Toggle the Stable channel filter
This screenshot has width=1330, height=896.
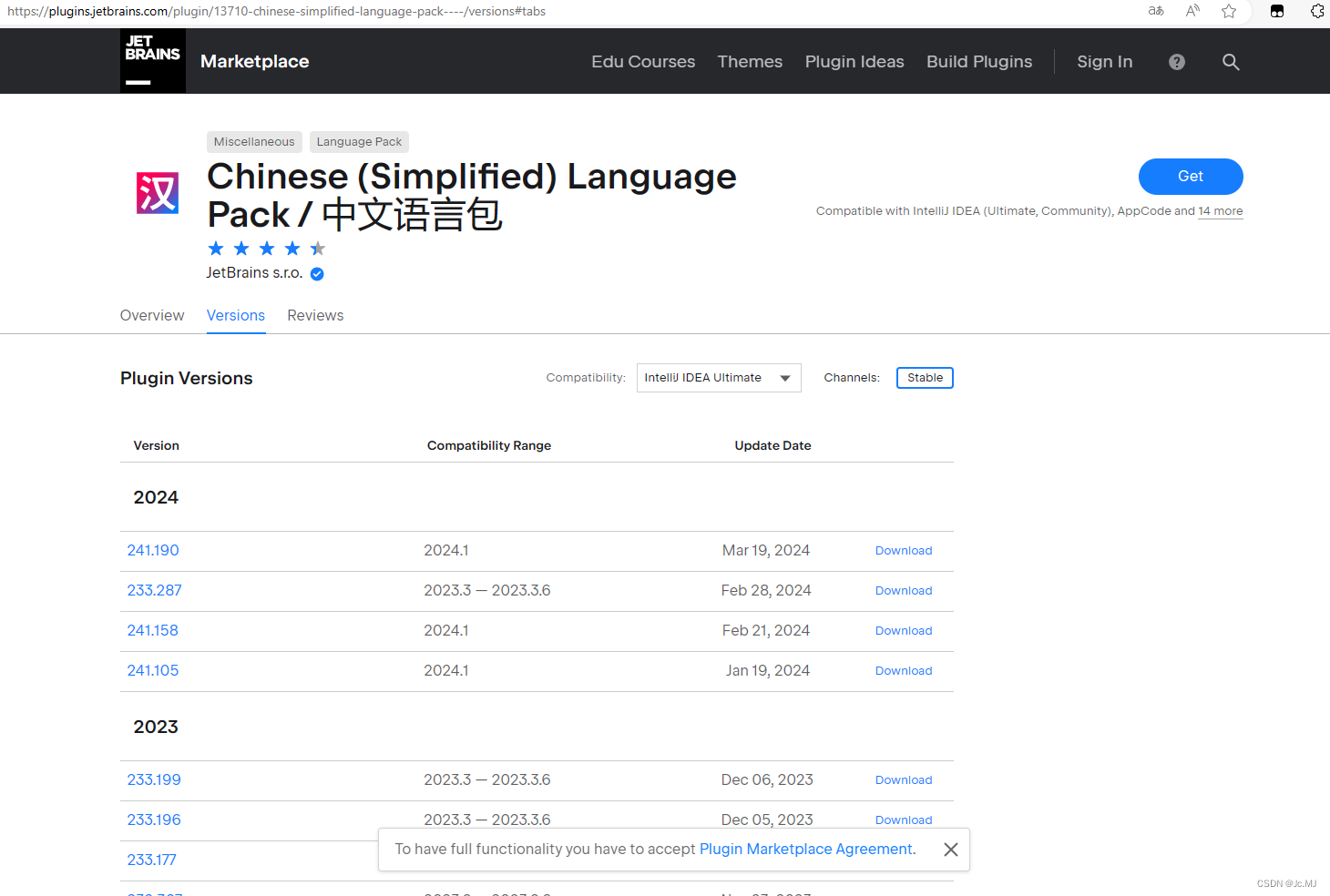pos(925,378)
